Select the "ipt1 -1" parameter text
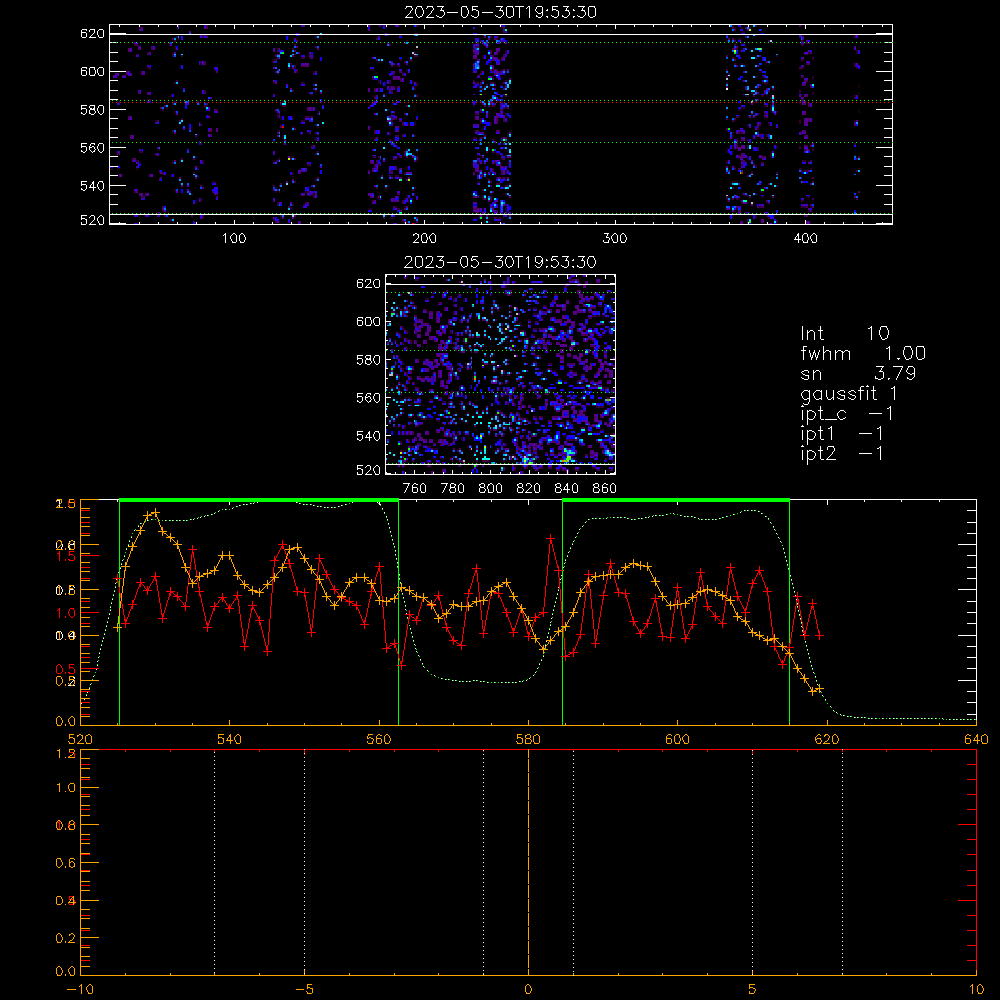 [842, 434]
